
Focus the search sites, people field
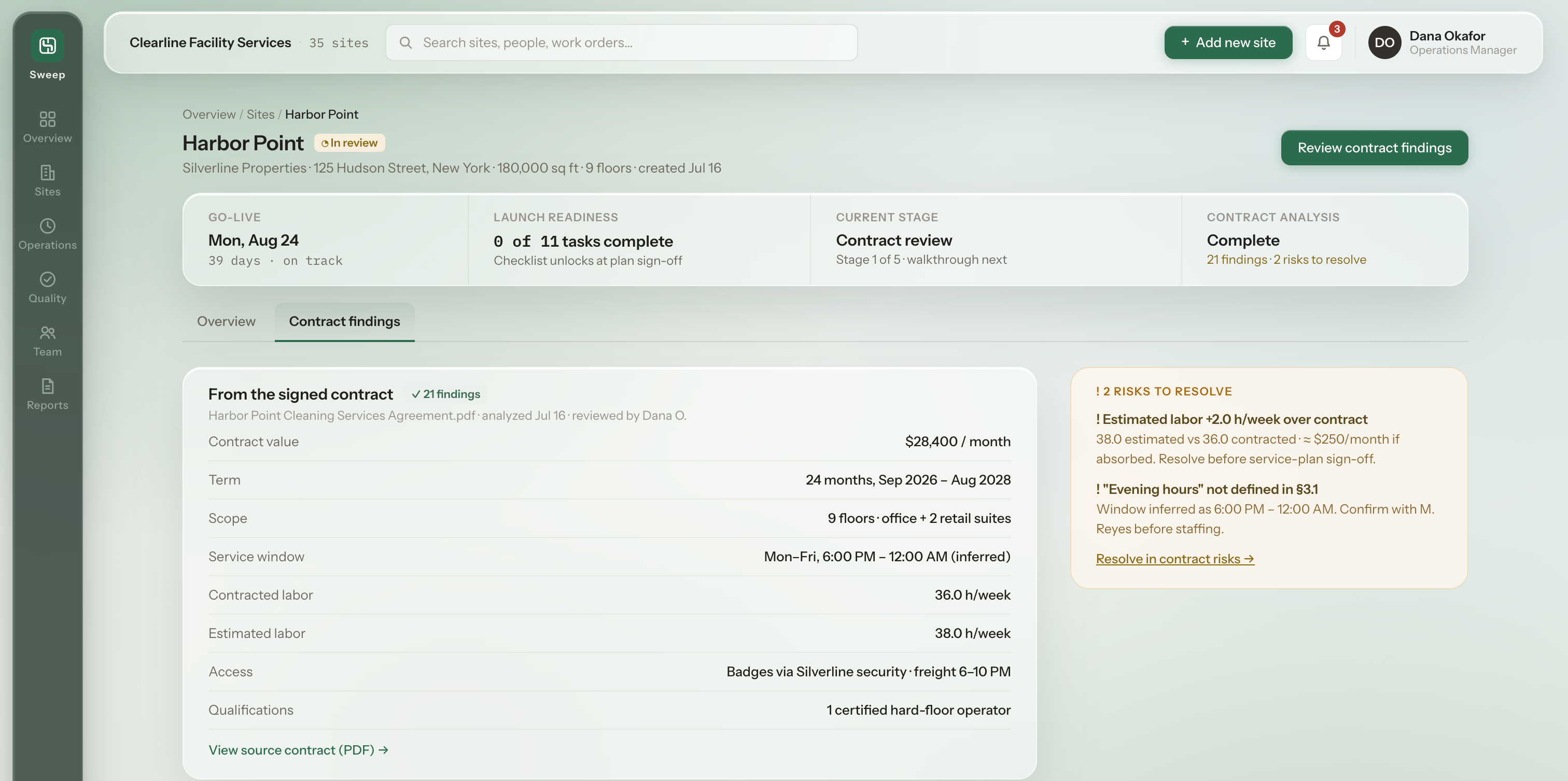[x=622, y=42]
